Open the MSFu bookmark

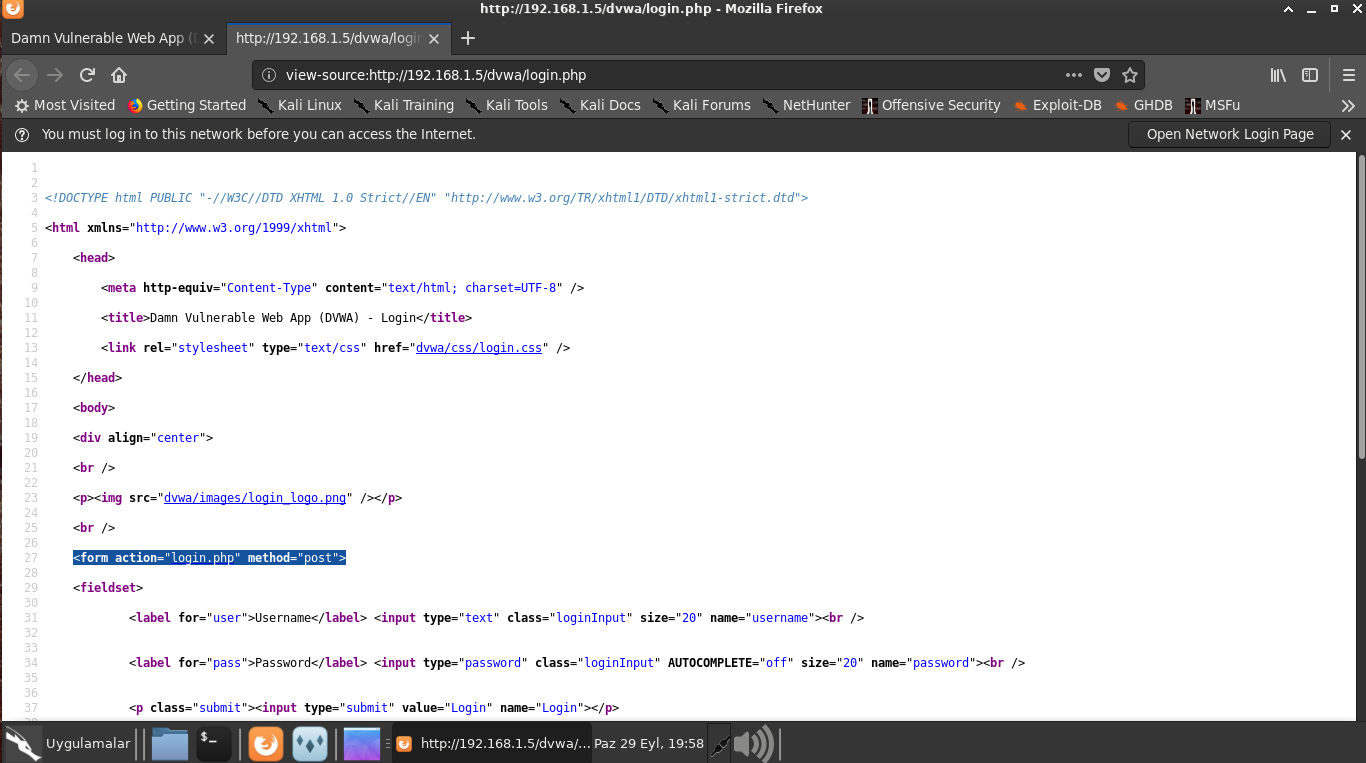pyautogui.click(x=1212, y=105)
